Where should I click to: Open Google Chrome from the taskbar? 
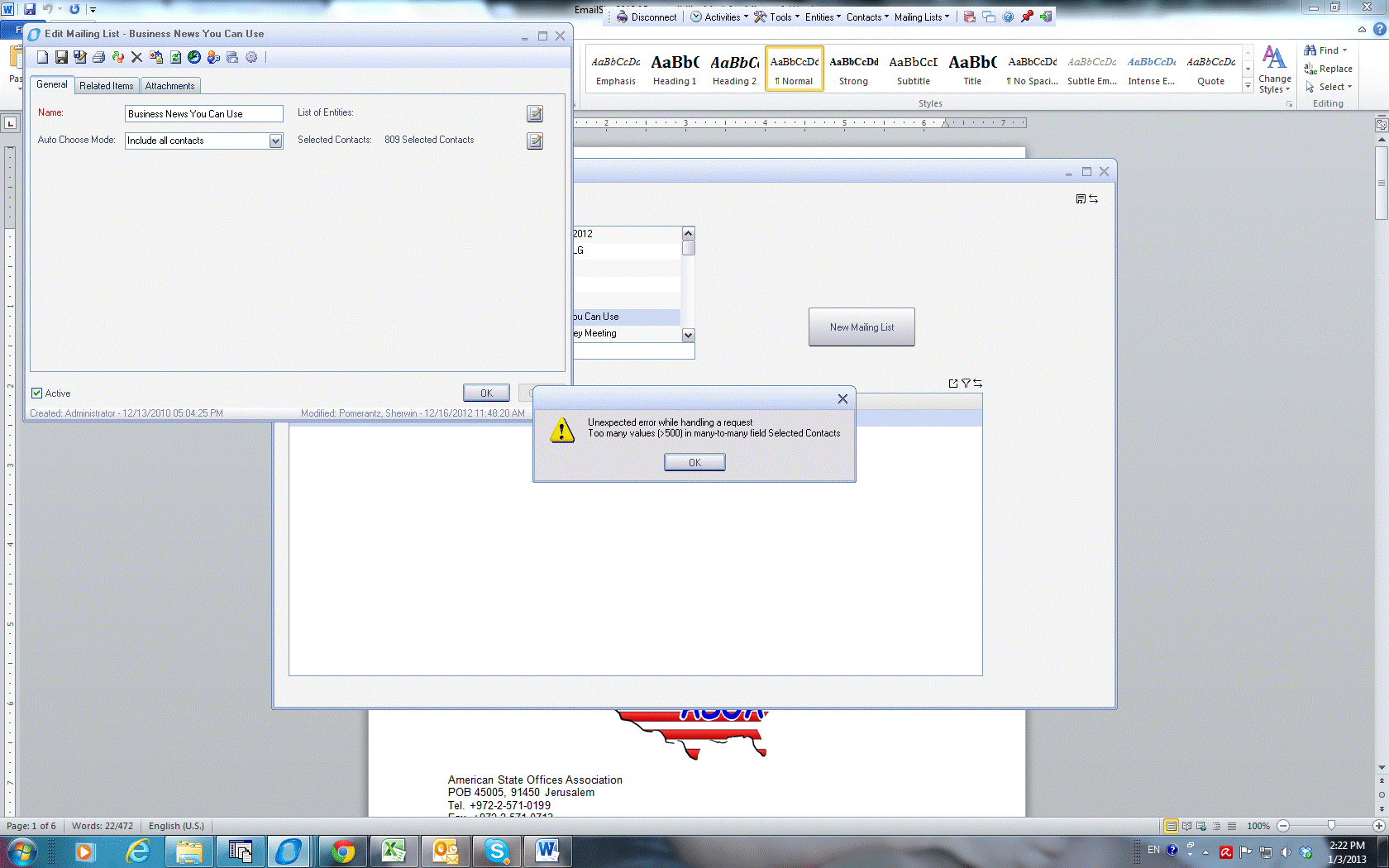click(x=343, y=851)
